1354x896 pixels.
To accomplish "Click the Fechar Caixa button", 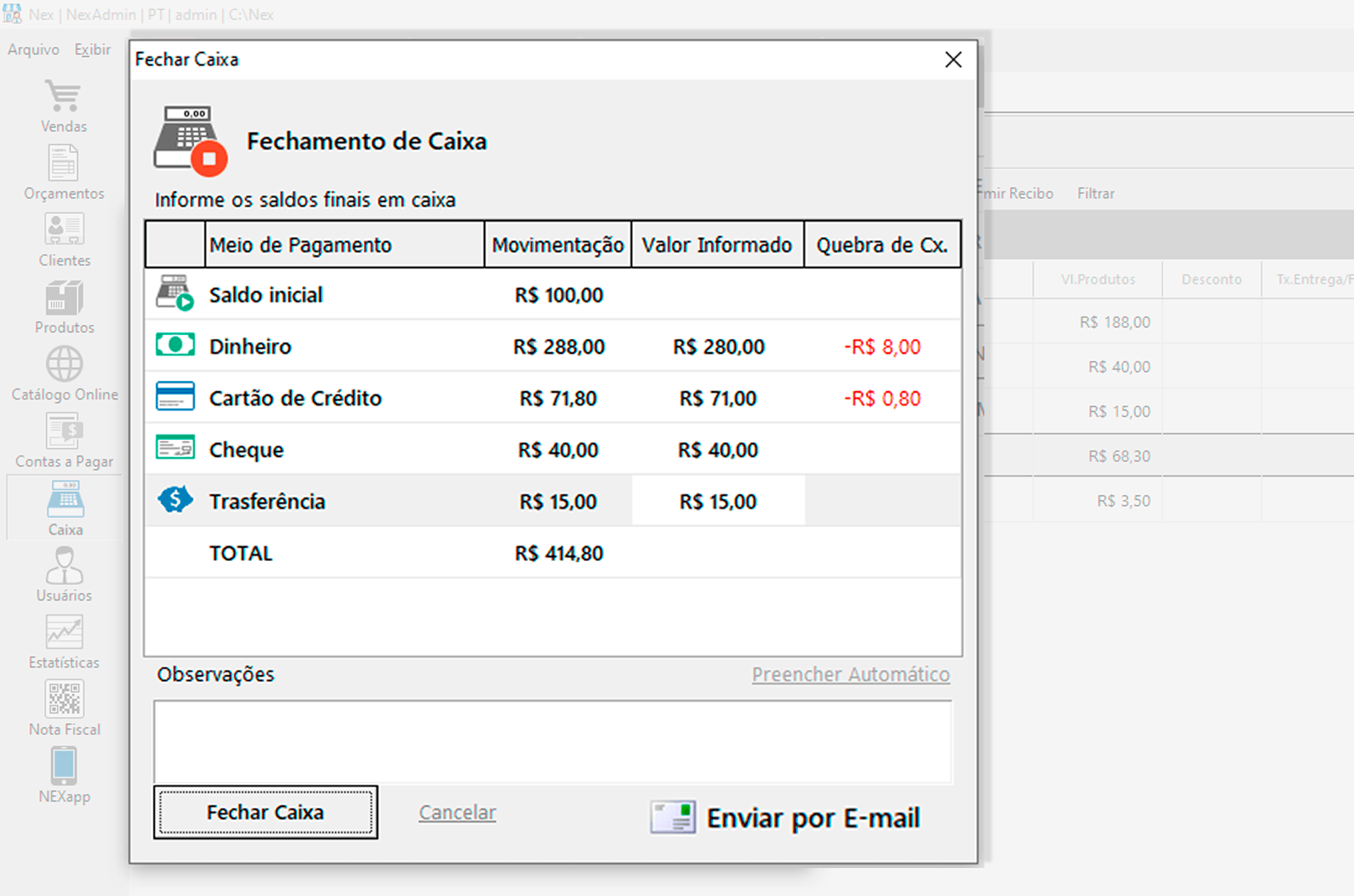I will 265,812.
